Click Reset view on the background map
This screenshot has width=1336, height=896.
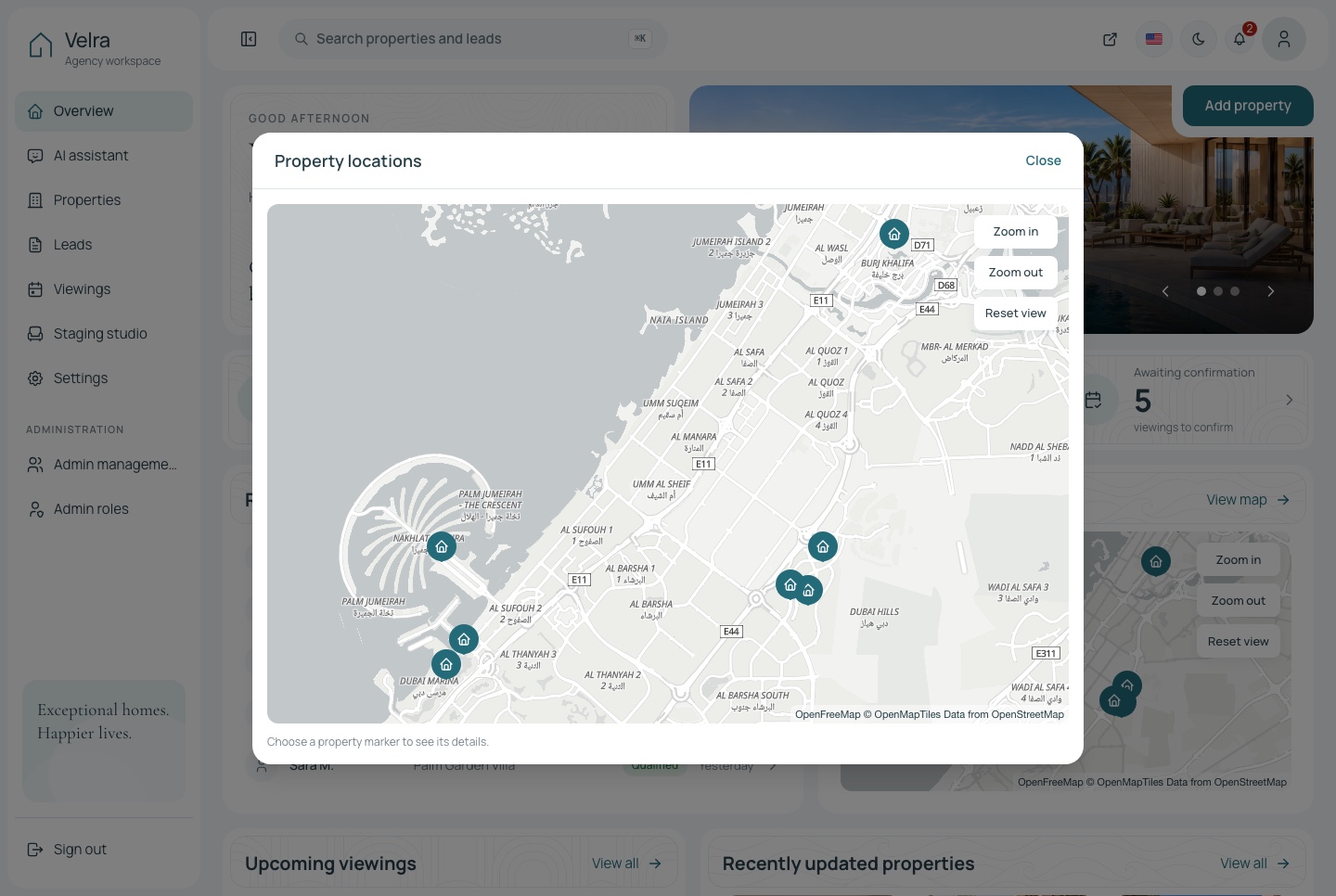pyautogui.click(x=1239, y=642)
